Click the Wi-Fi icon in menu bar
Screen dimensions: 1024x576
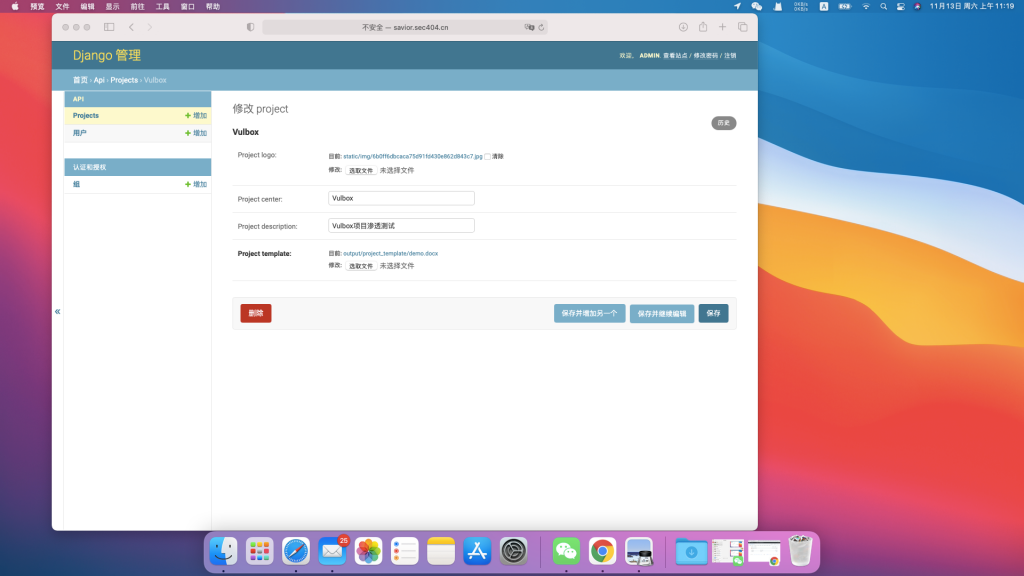click(866, 7)
